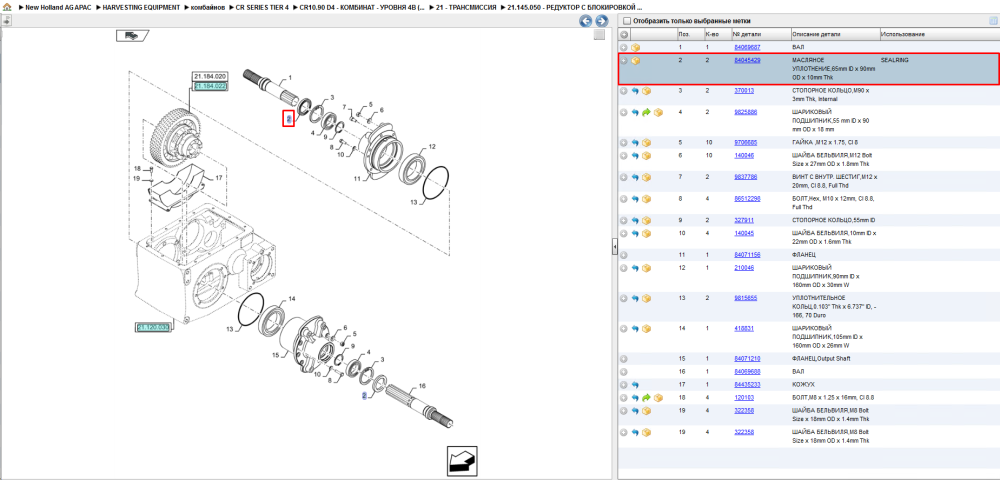Open part number link 84435233
The width and height of the screenshot is (1000, 480).
pos(747,385)
